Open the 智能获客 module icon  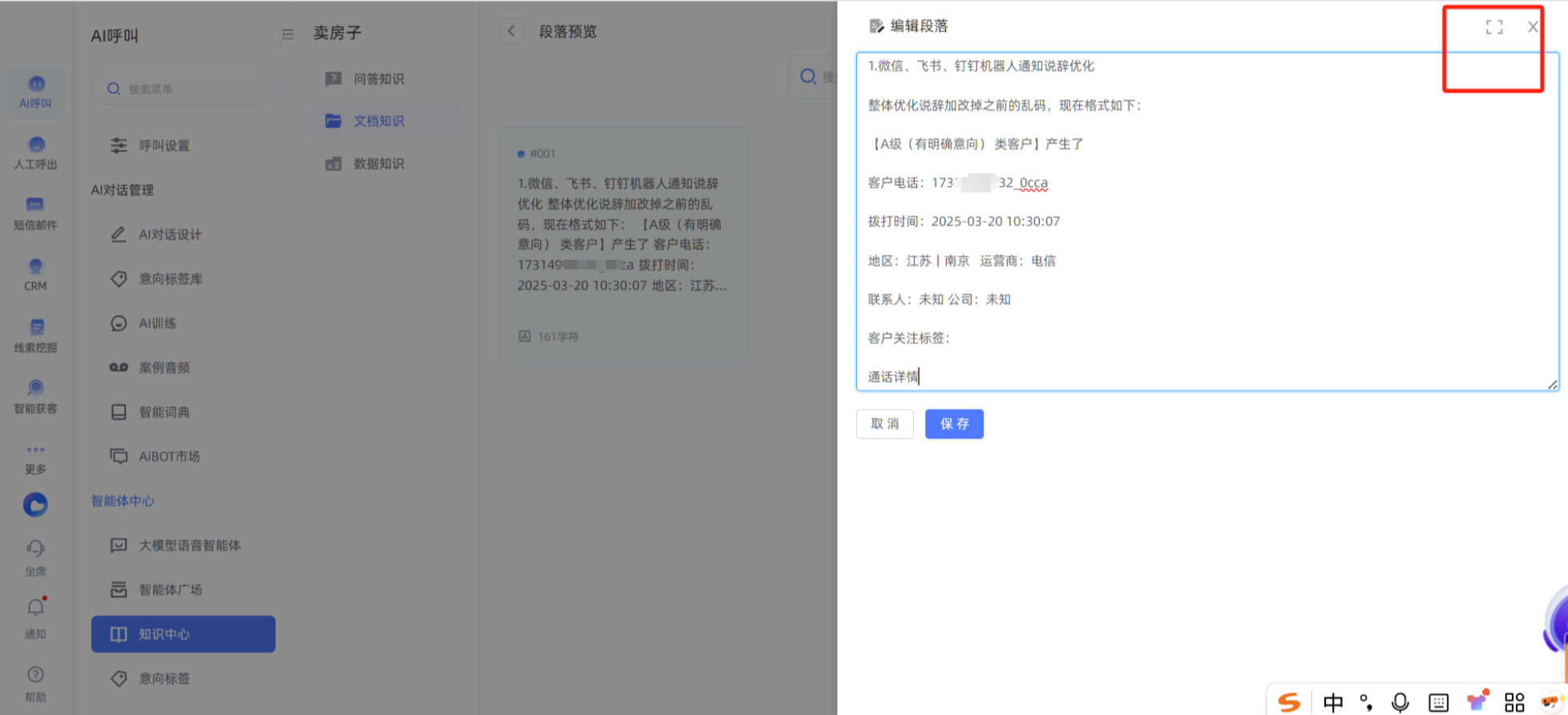click(36, 396)
